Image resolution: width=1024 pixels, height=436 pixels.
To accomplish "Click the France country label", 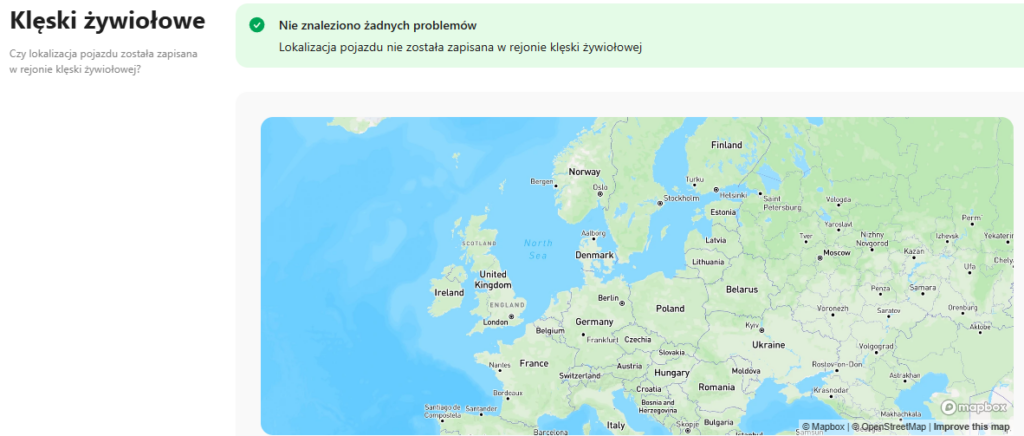I will 534,364.
